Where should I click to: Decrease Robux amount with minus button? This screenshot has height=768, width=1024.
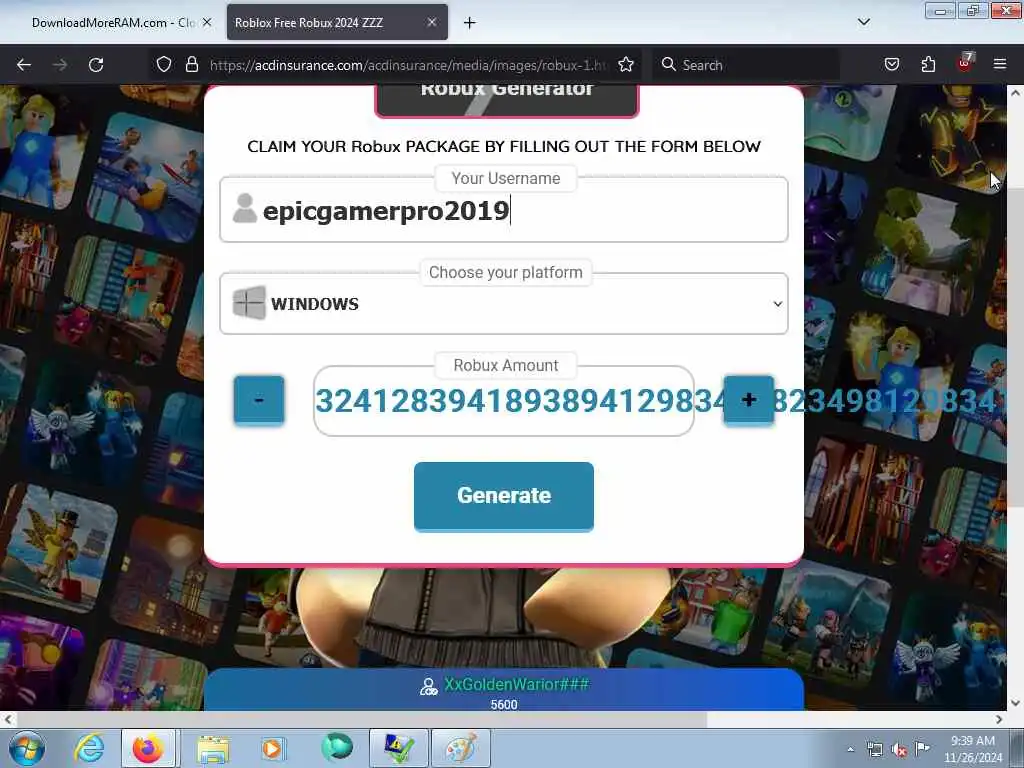pos(259,400)
